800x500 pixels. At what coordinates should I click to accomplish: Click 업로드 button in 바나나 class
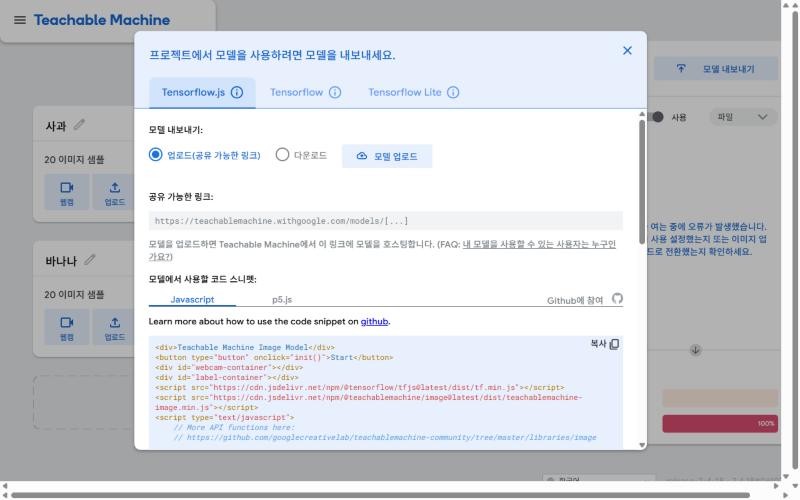tap(115, 327)
